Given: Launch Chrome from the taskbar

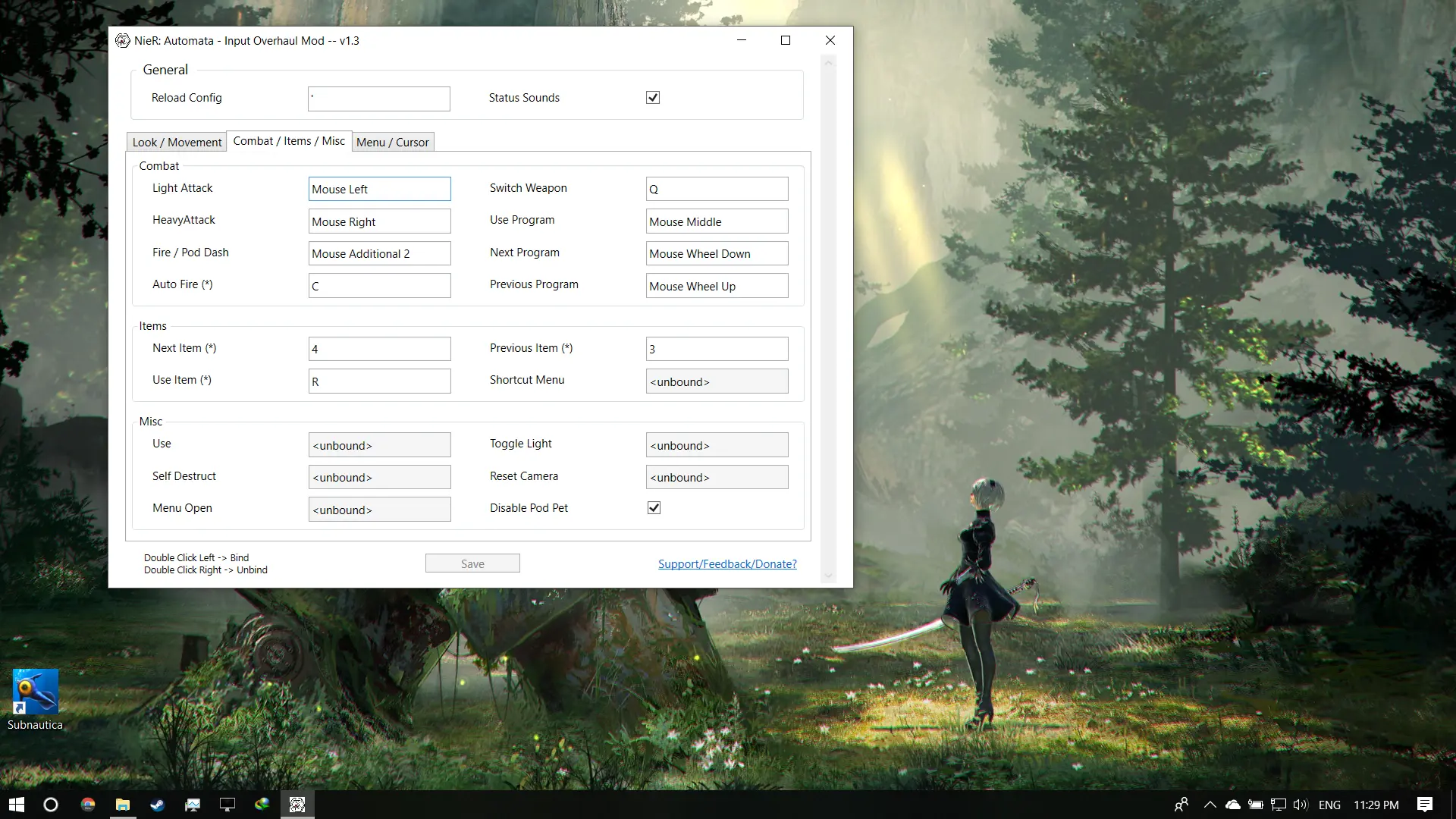Looking at the screenshot, I should 88,805.
